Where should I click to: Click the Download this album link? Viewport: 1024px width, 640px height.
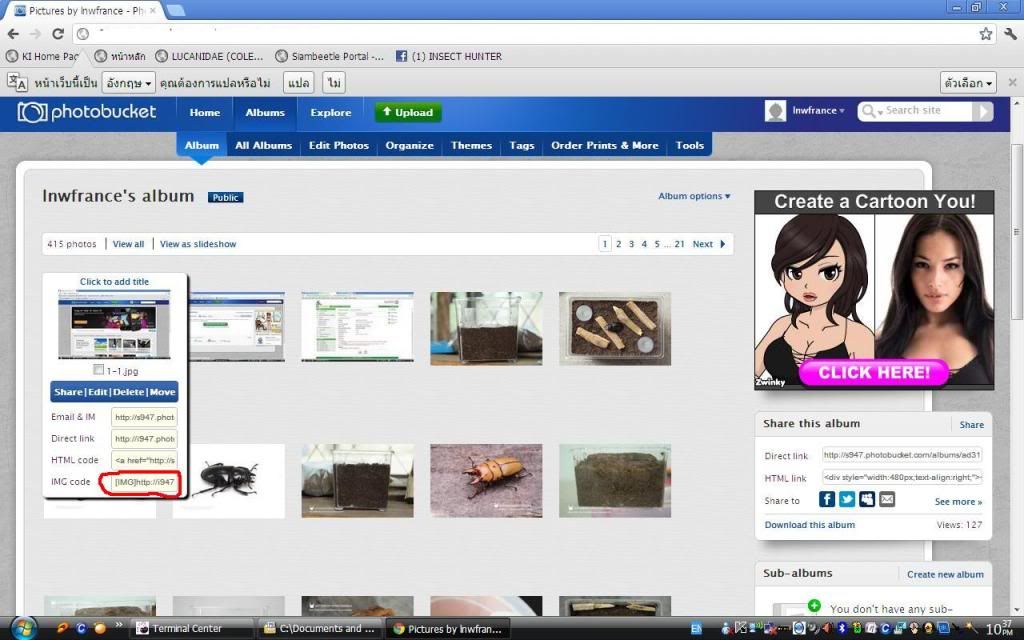809,525
